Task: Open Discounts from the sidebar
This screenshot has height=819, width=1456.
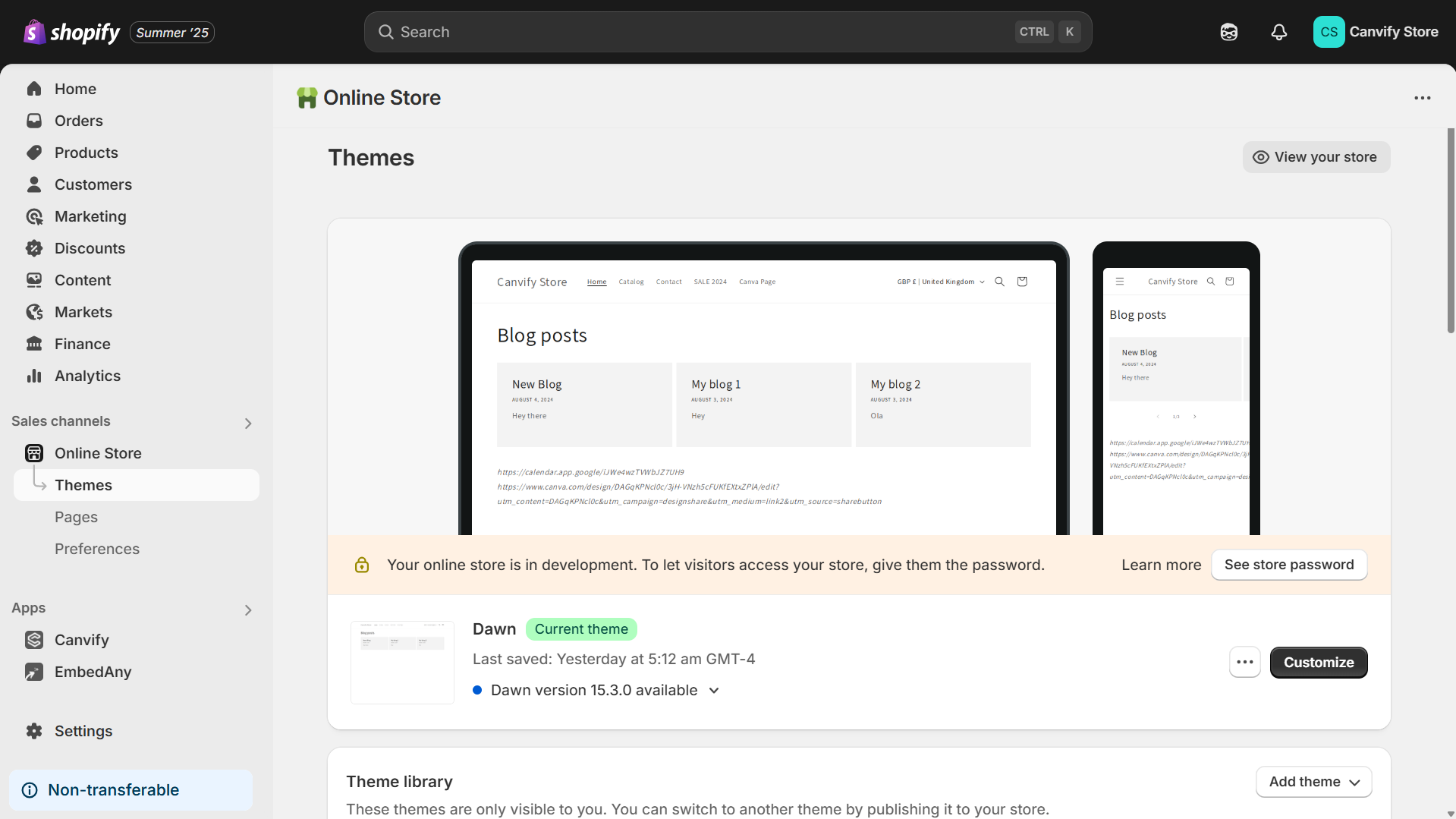Action: coord(90,248)
